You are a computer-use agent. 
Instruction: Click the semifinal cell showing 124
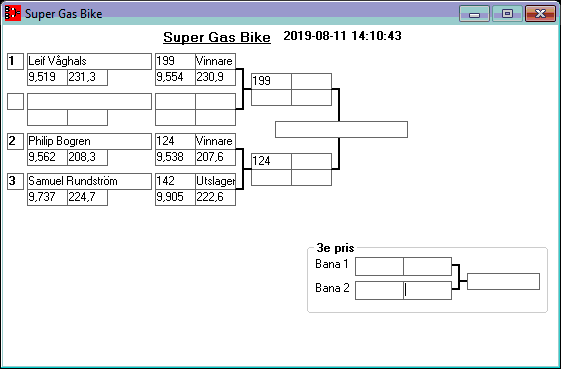(x=271, y=161)
